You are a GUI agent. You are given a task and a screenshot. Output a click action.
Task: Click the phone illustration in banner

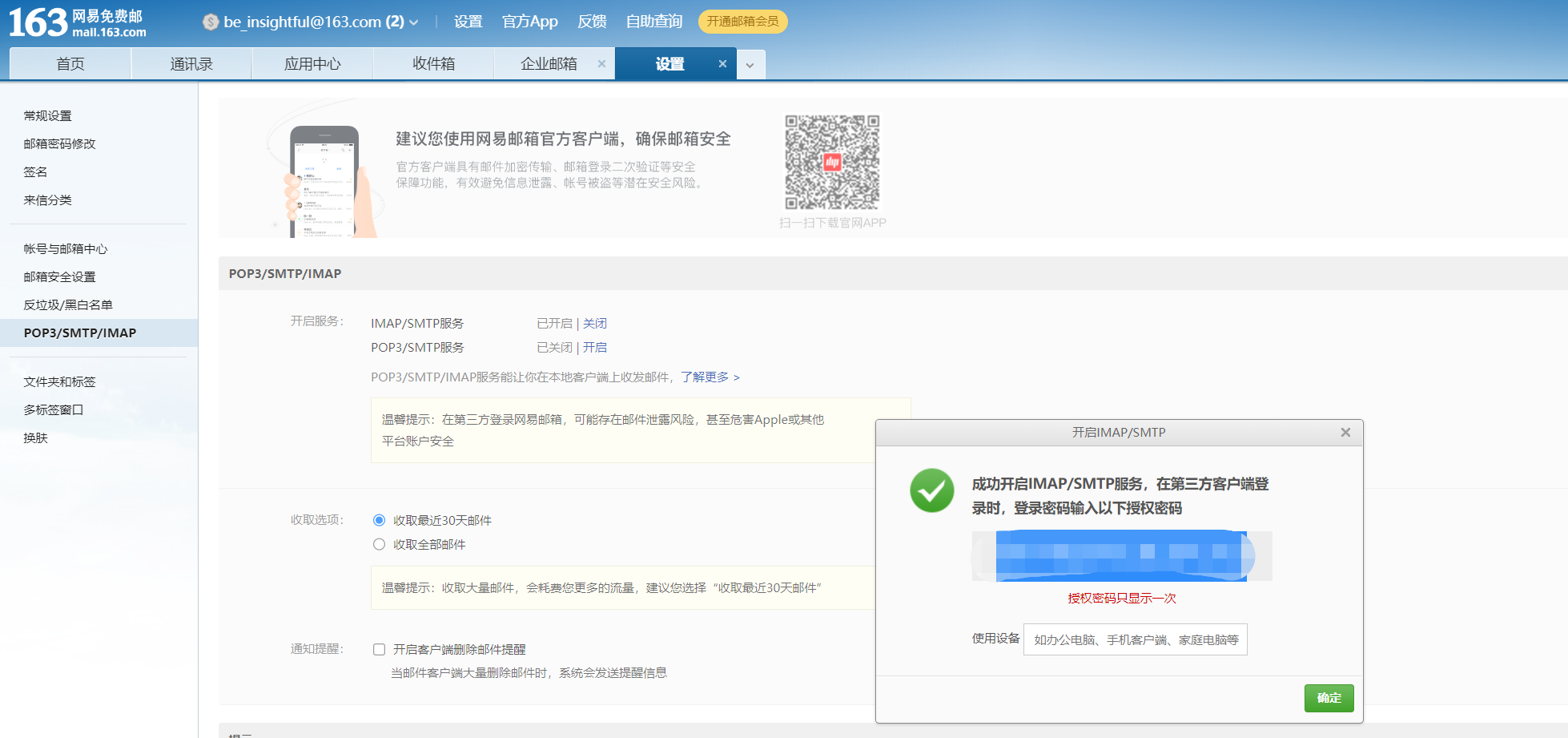pos(324,182)
